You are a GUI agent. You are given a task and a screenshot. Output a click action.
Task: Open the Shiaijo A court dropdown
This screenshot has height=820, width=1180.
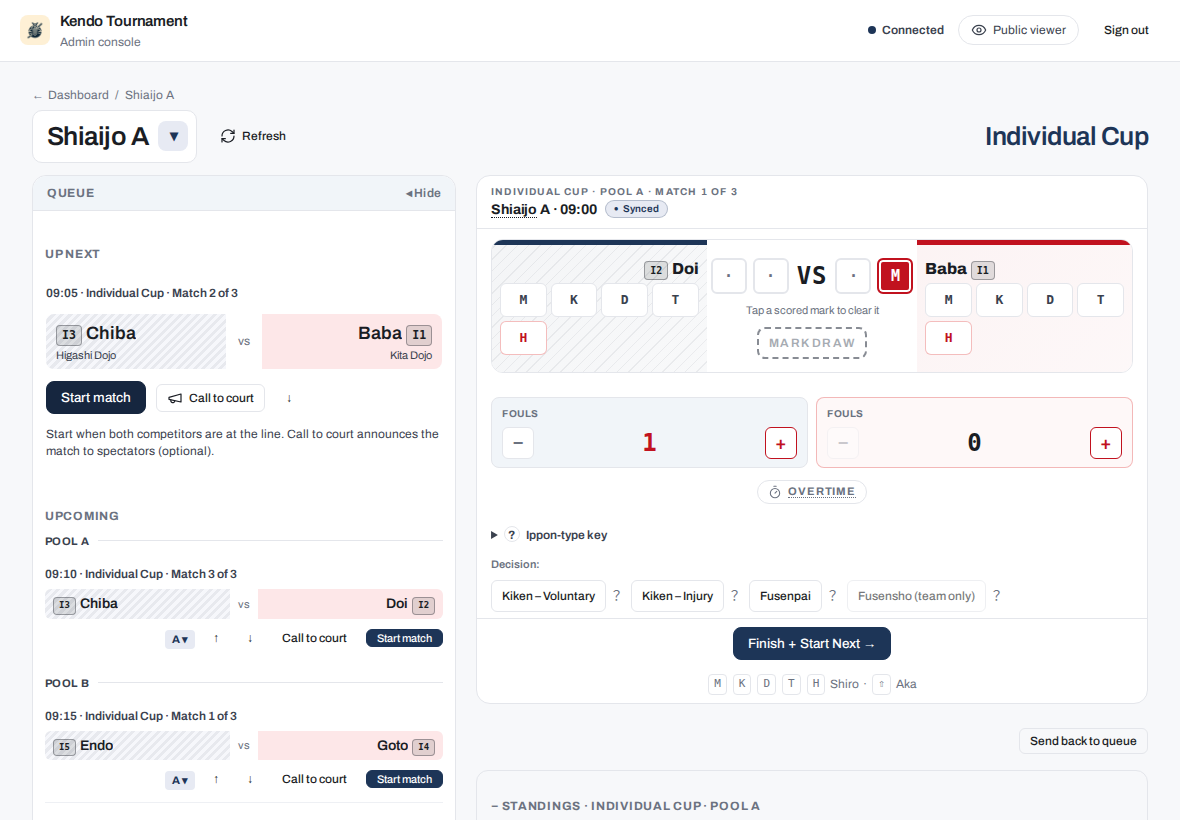click(173, 137)
